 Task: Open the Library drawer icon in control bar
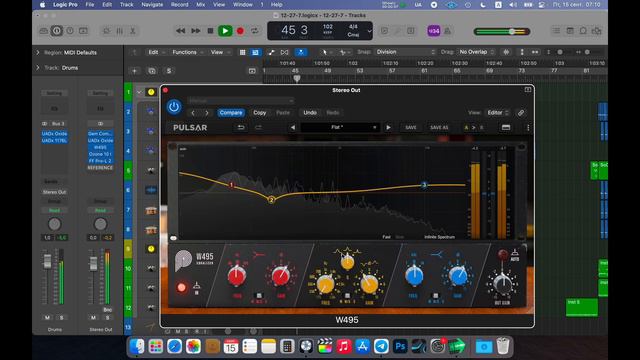point(44,31)
